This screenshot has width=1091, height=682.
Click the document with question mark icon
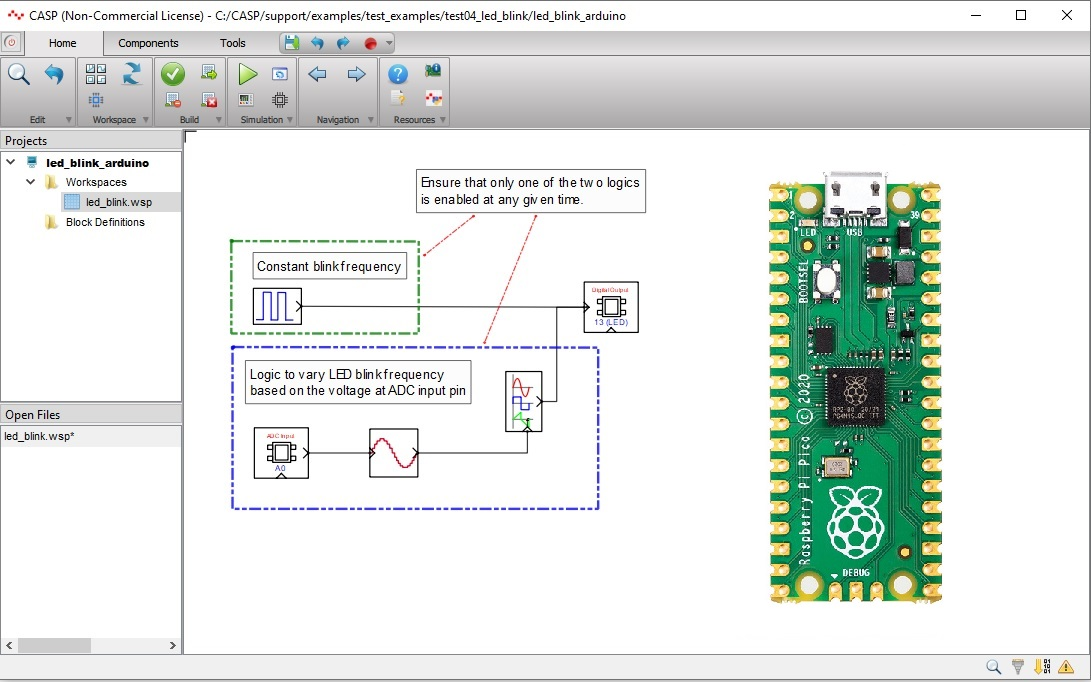click(398, 98)
